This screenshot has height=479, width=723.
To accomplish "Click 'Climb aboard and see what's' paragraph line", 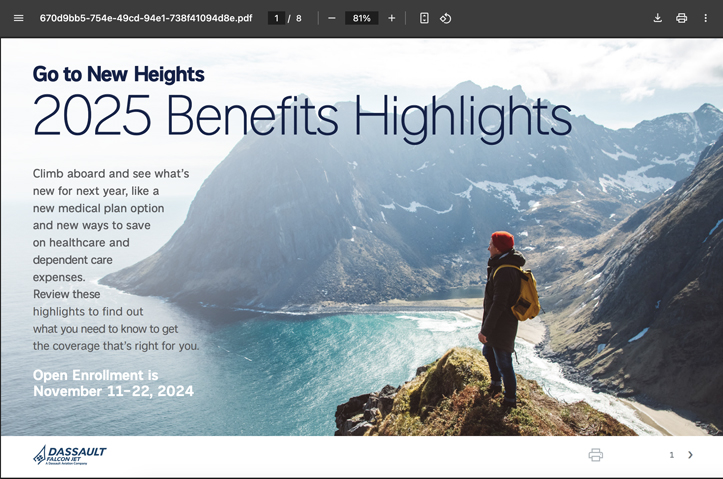I will 111,174.
